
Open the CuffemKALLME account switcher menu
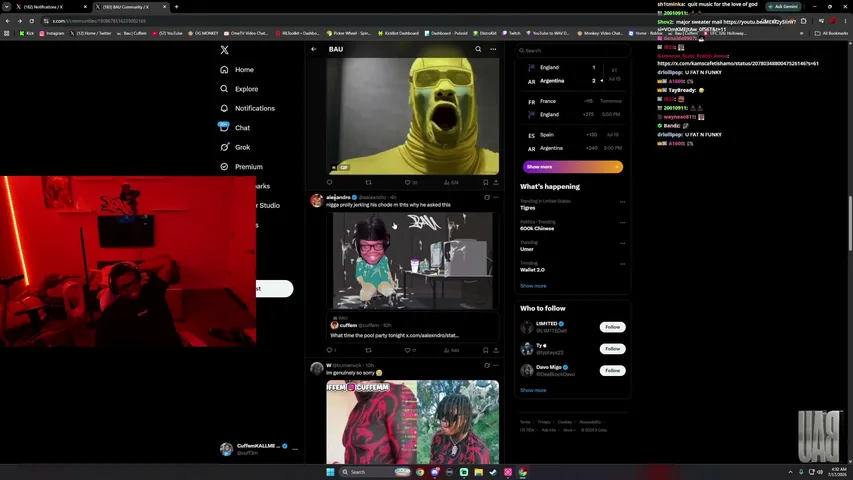pyautogui.click(x=259, y=449)
